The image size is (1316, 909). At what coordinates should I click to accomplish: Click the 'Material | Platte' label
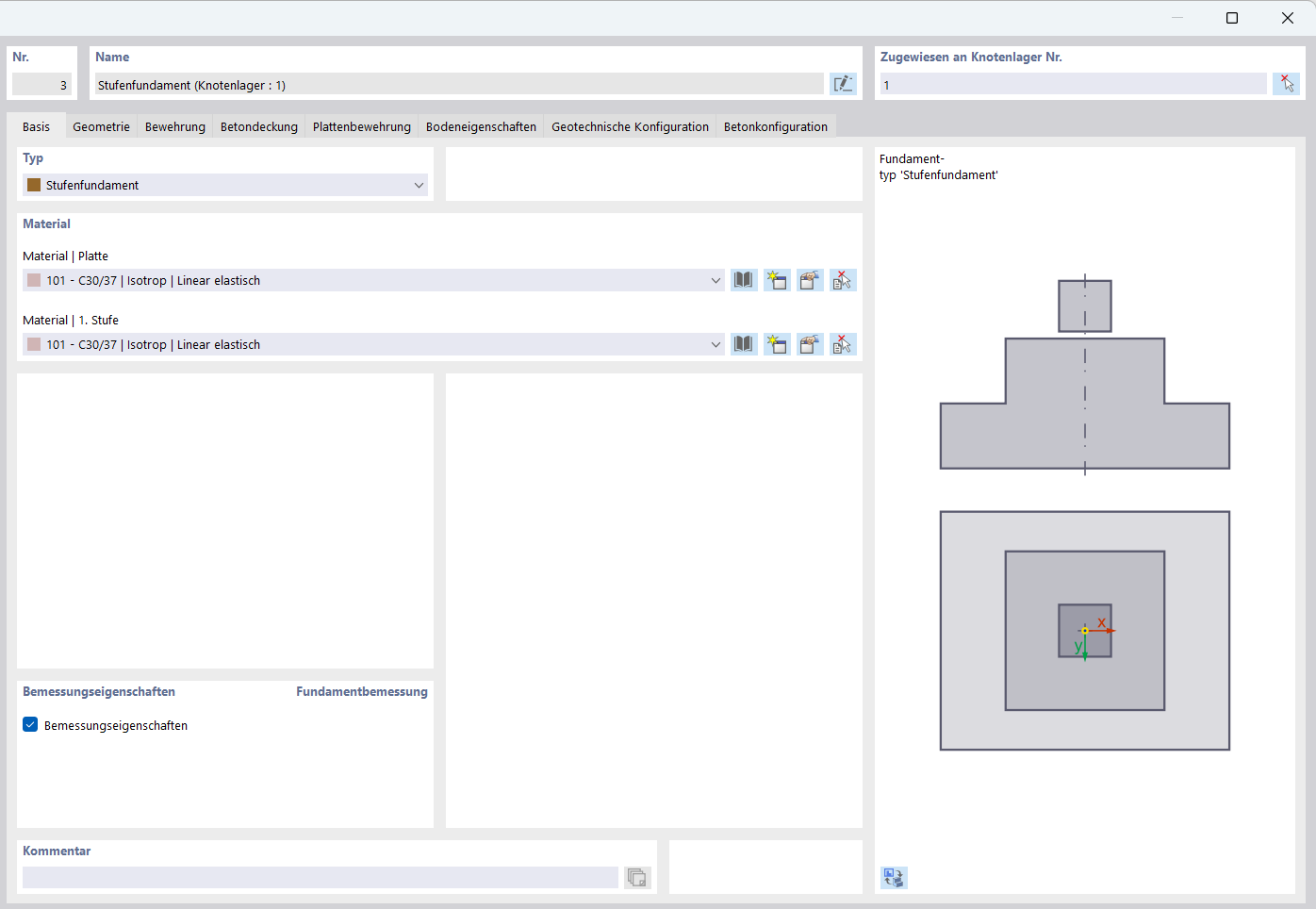point(65,256)
